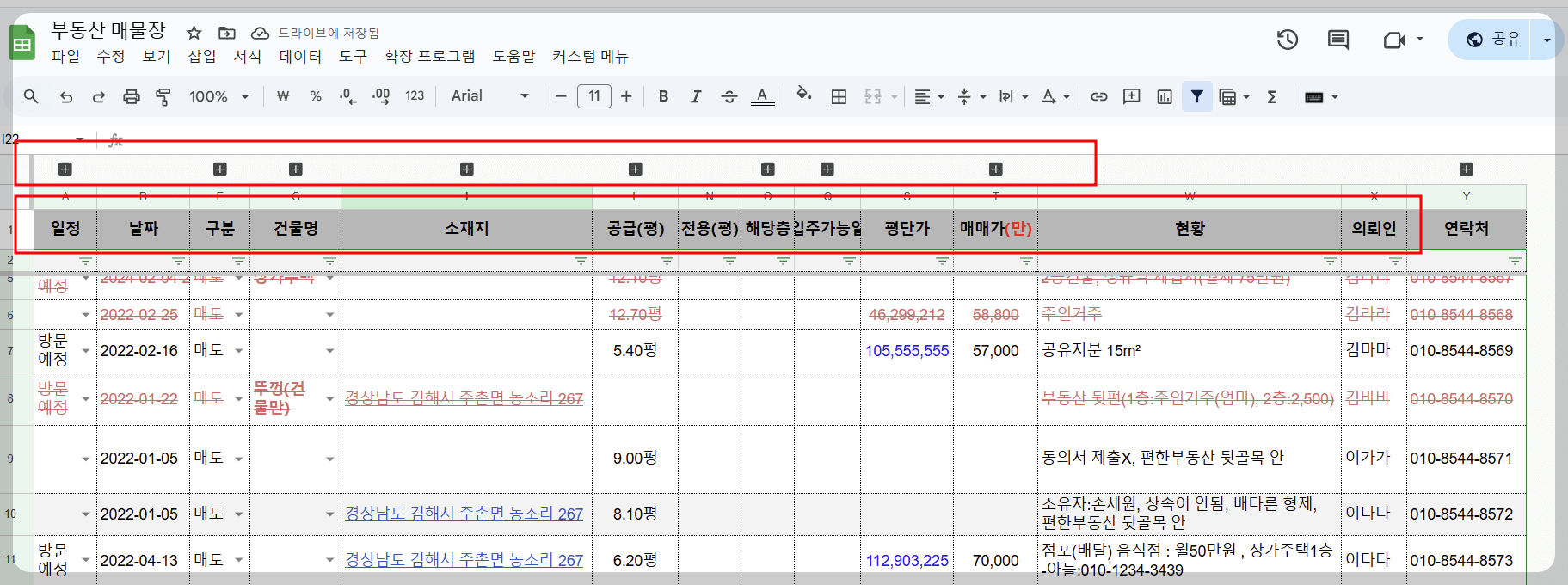Screen dimensions: 1568x585
Task: Open the 100% zoom dropdown
Action: (x=218, y=96)
